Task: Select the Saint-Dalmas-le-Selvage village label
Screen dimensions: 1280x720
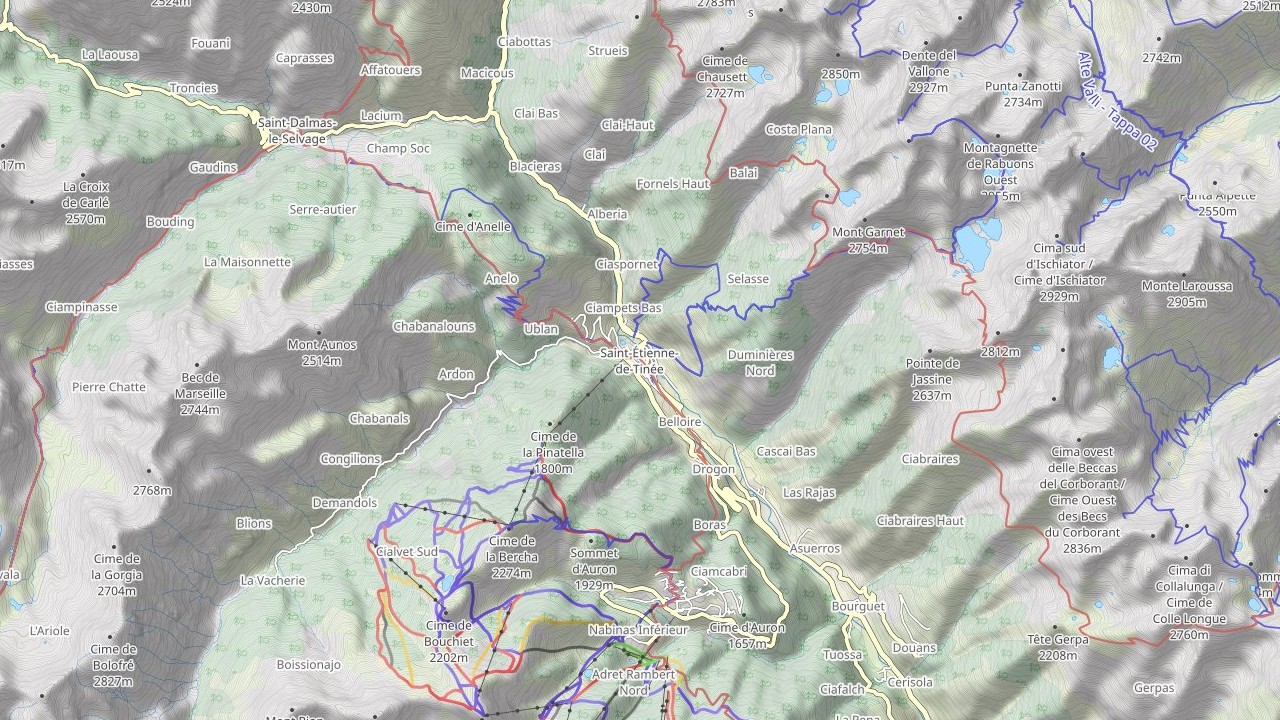Action: (x=298, y=131)
